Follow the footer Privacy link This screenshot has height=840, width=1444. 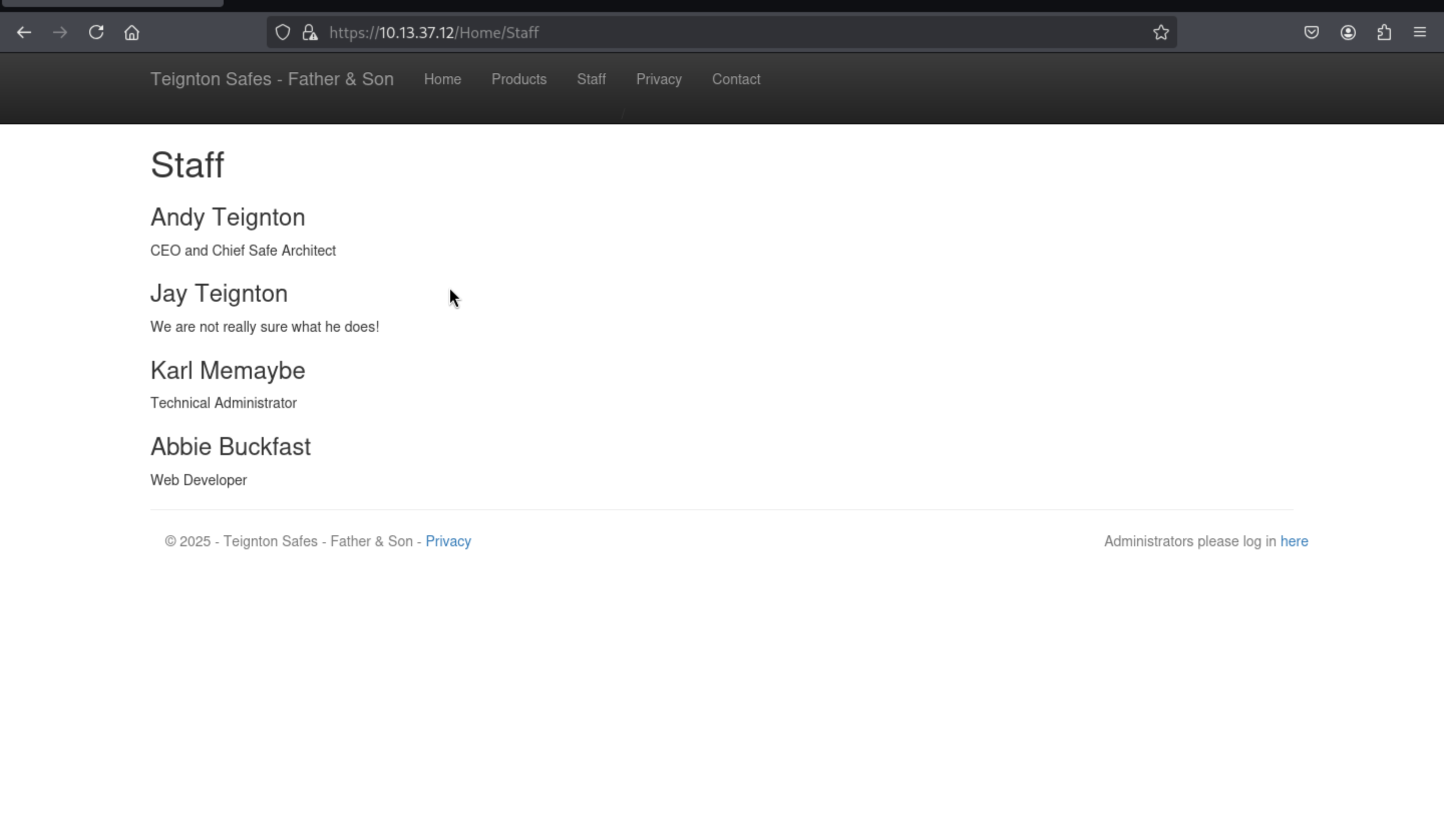click(x=448, y=541)
